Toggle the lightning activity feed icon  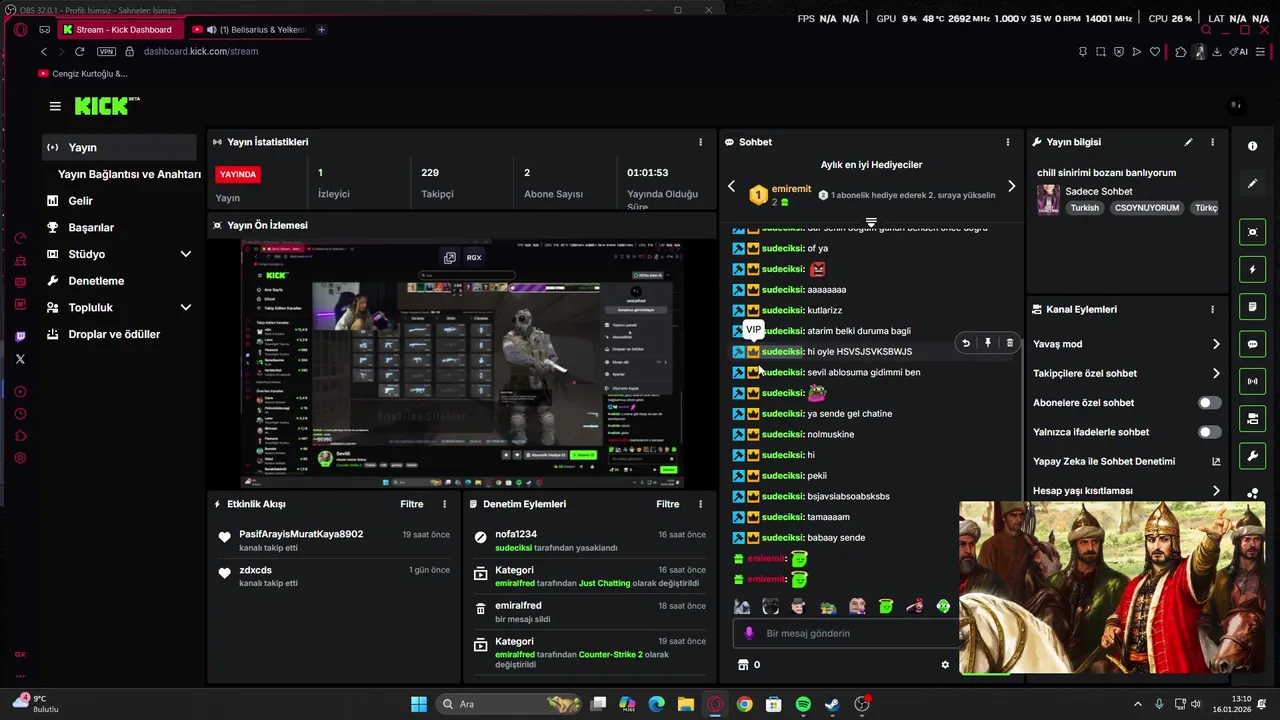1252,270
